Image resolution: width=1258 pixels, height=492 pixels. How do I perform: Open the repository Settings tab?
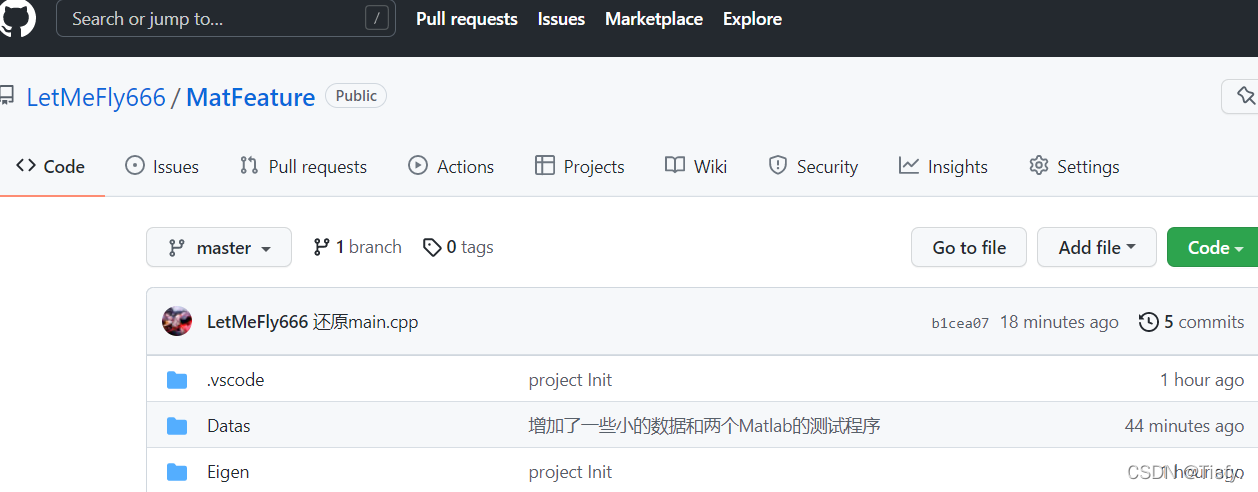click(x=1074, y=167)
